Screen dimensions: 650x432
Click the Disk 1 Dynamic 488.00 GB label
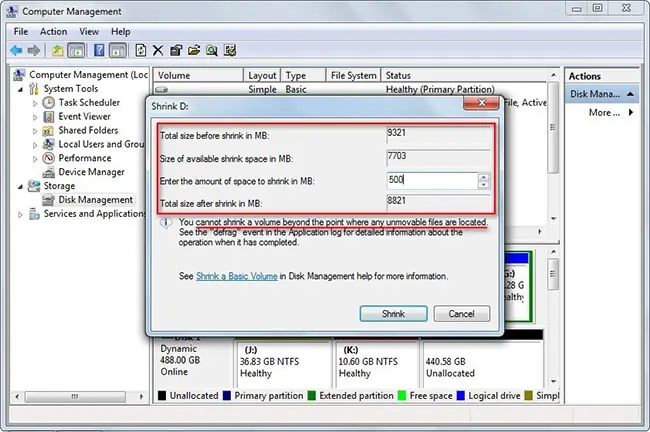click(192, 358)
